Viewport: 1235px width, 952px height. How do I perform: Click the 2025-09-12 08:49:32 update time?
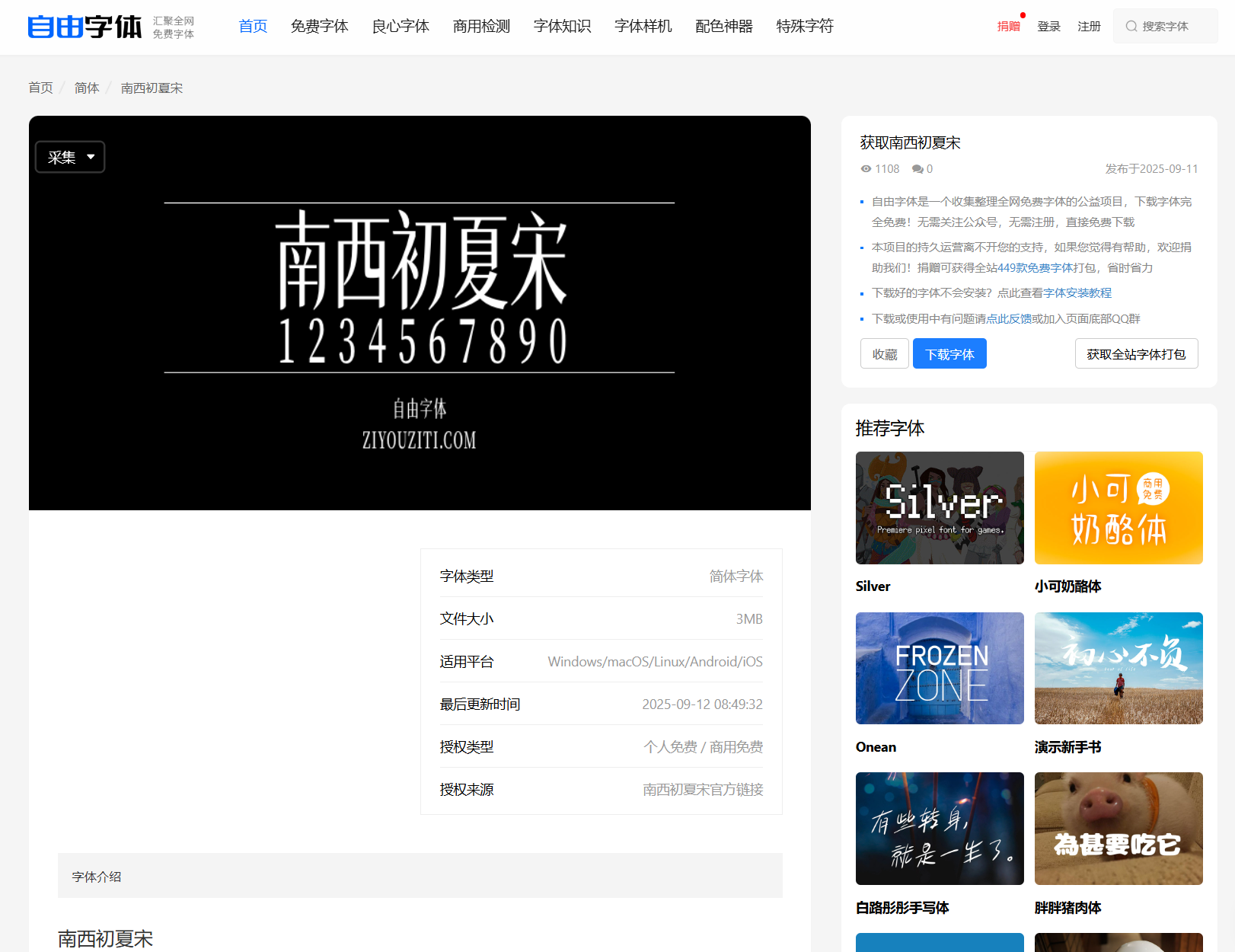coord(702,704)
